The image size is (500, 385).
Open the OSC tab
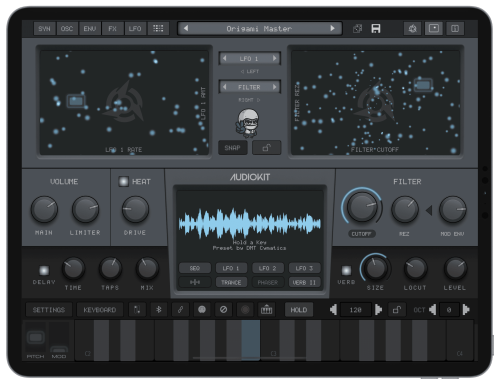pos(67,29)
